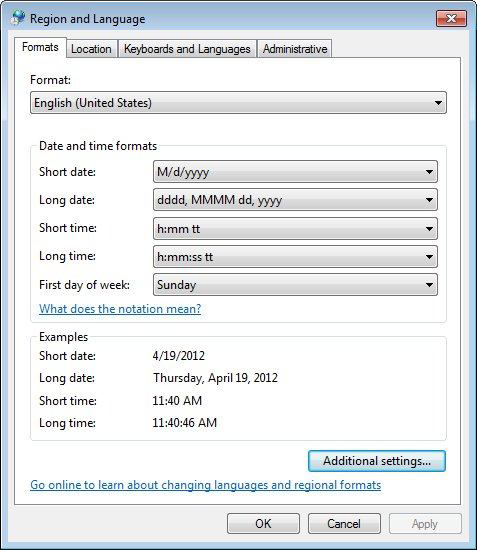Expand the Short time format dropdown
Image resolution: width=480 pixels, height=553 pixels.
tap(295, 229)
